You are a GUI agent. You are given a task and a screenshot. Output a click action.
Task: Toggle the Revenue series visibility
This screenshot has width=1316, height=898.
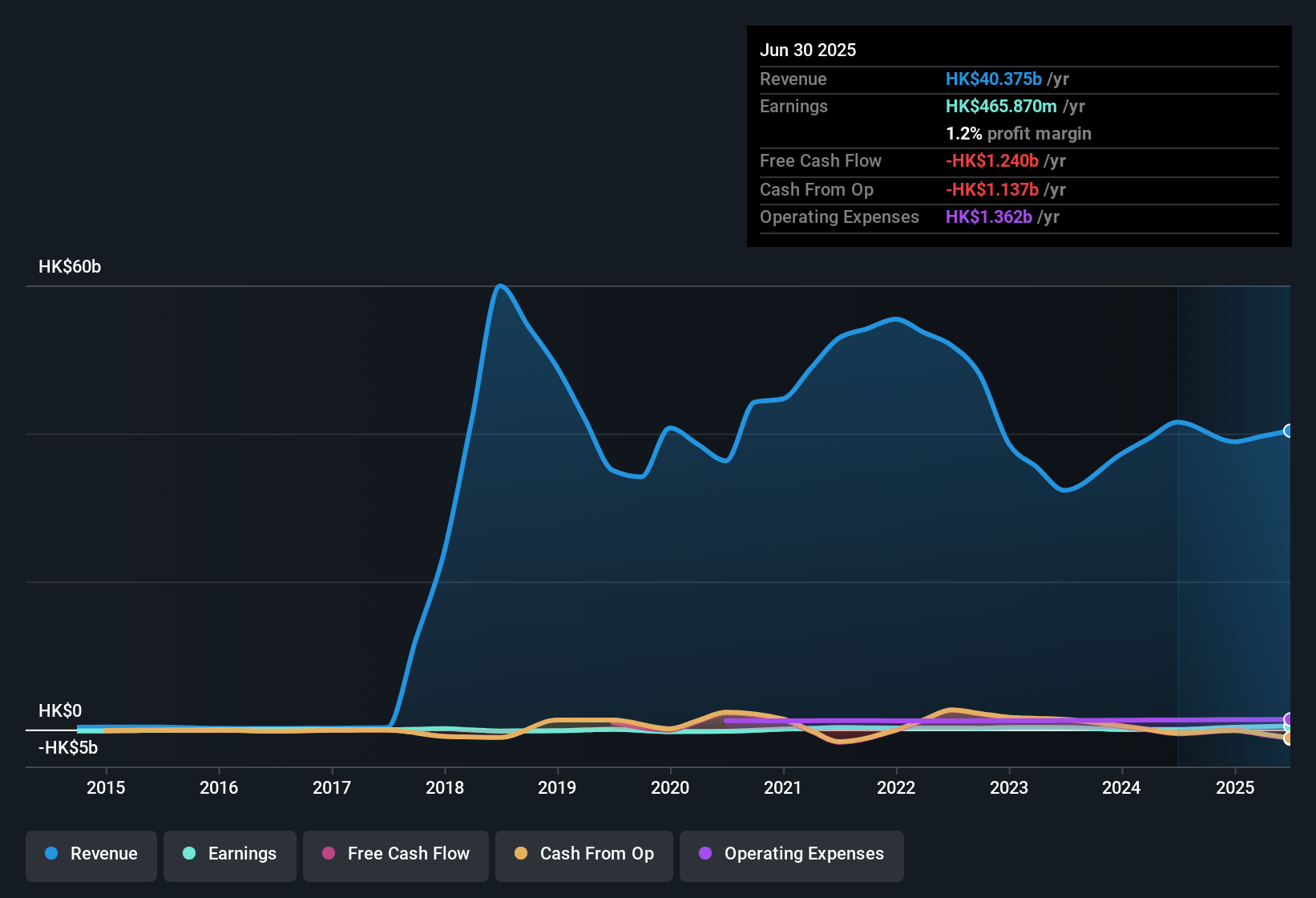point(91,854)
